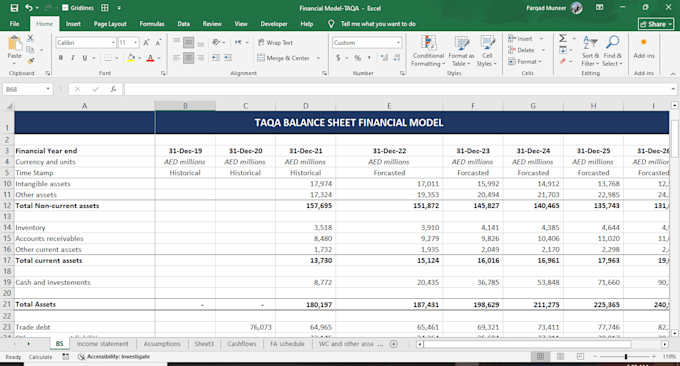Click Increase Decimal icon
Image resolution: width=680 pixels, height=366 pixels.
[384, 58]
